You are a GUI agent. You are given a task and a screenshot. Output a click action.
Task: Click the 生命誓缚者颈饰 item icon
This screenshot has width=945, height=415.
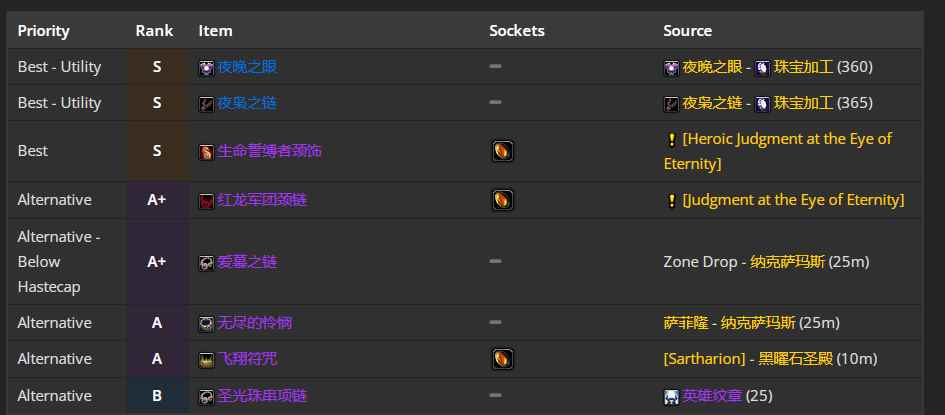[x=207, y=152]
